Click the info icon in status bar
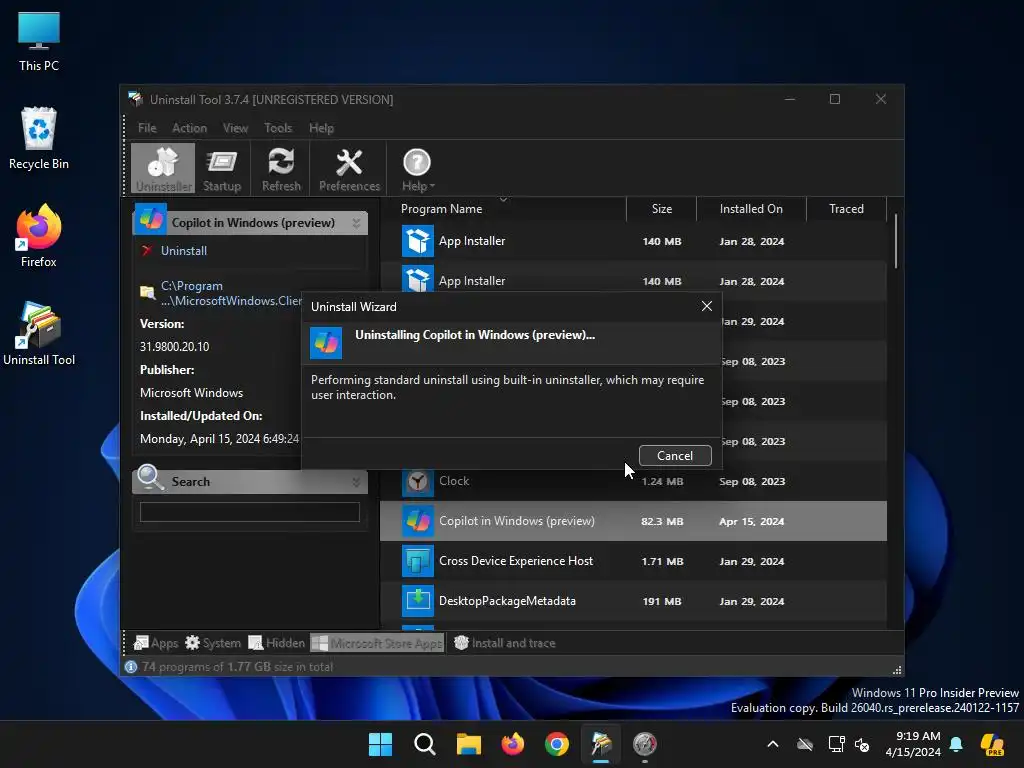 coord(131,667)
